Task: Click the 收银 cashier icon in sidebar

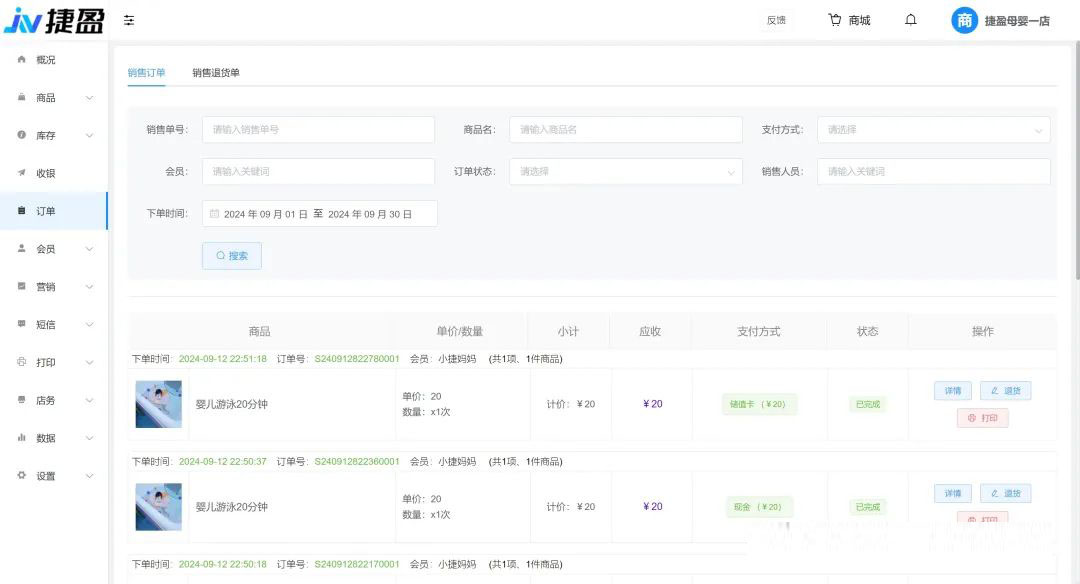Action: [x=22, y=173]
